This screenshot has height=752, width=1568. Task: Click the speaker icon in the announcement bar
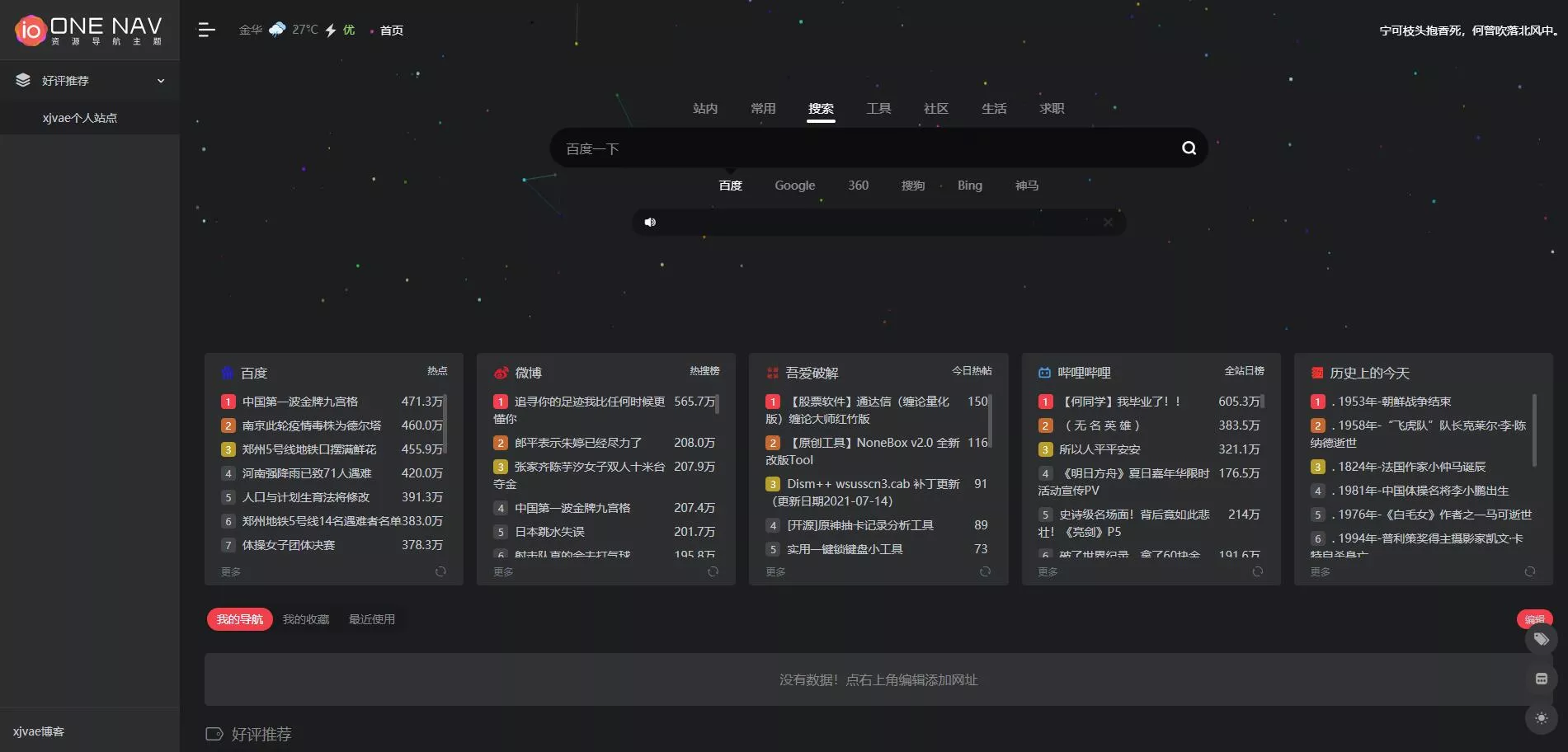coord(650,223)
